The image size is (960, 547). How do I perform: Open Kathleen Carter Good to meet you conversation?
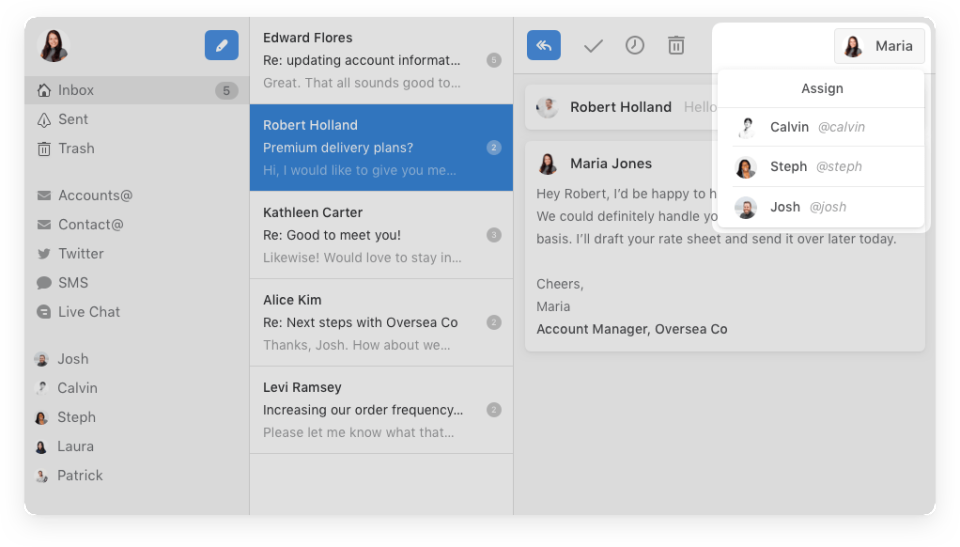(381, 235)
